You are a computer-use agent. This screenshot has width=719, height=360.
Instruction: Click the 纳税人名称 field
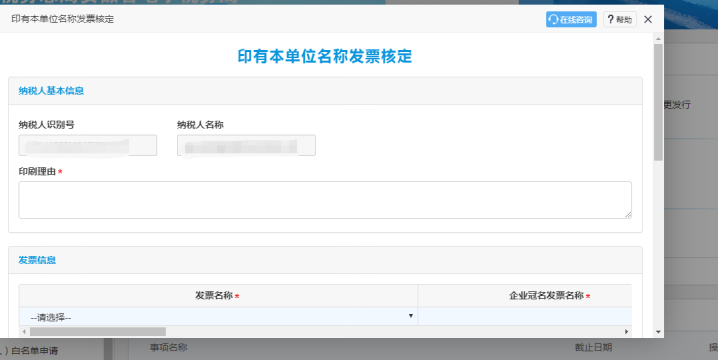(246, 145)
